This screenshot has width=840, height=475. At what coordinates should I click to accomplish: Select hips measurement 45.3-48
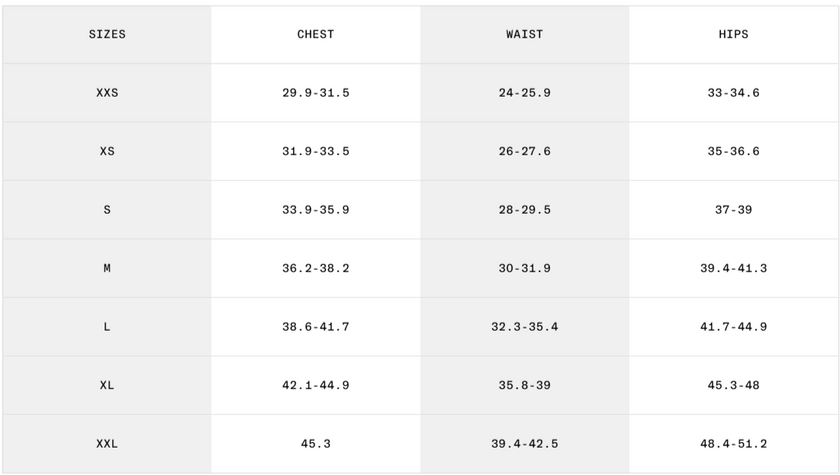point(734,386)
